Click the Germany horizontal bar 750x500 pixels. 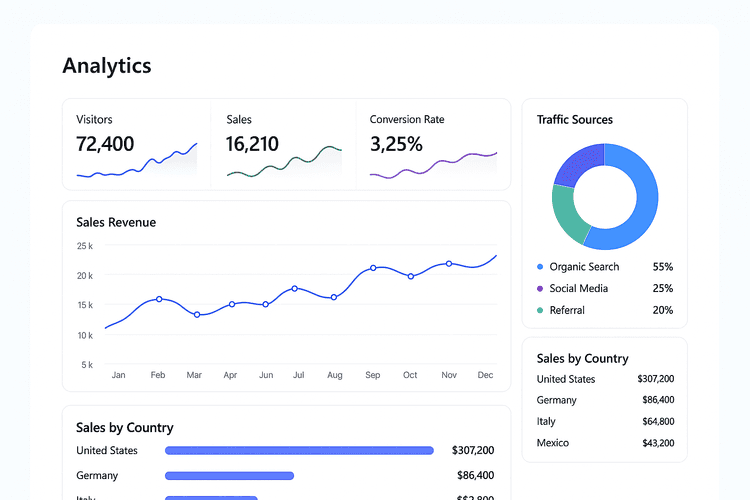click(229, 476)
